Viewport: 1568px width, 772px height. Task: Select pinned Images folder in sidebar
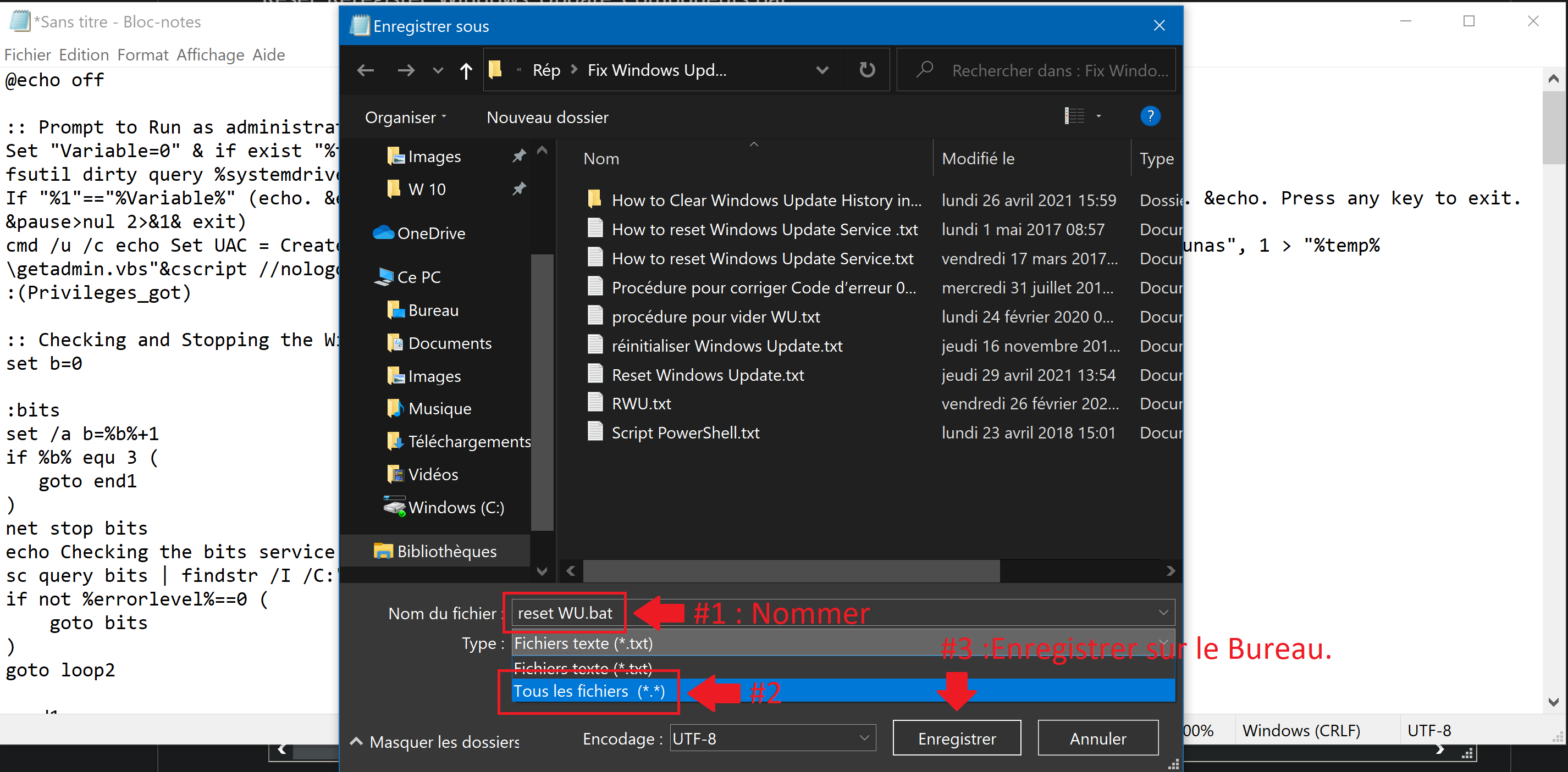pos(433,157)
